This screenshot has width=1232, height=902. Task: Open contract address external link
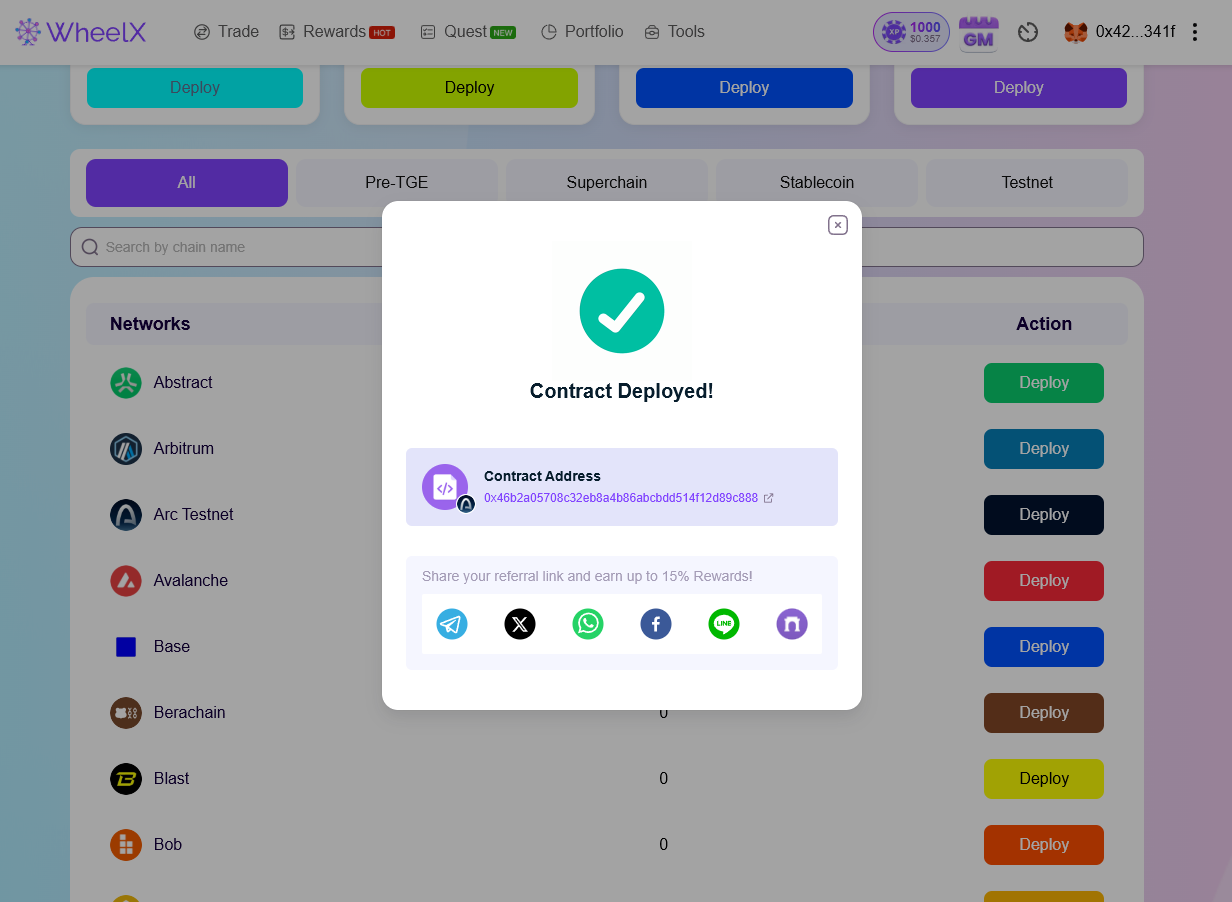pos(768,498)
